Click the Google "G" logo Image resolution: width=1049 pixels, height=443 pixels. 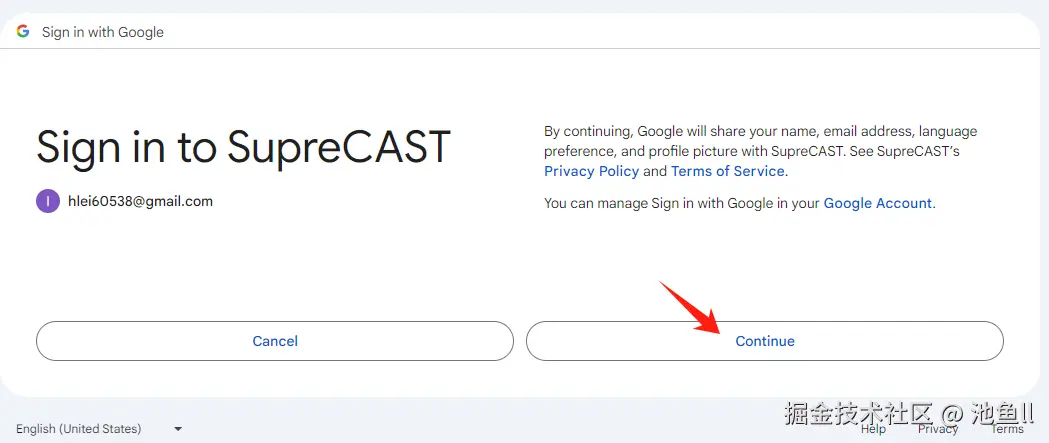pyautogui.click(x=23, y=31)
